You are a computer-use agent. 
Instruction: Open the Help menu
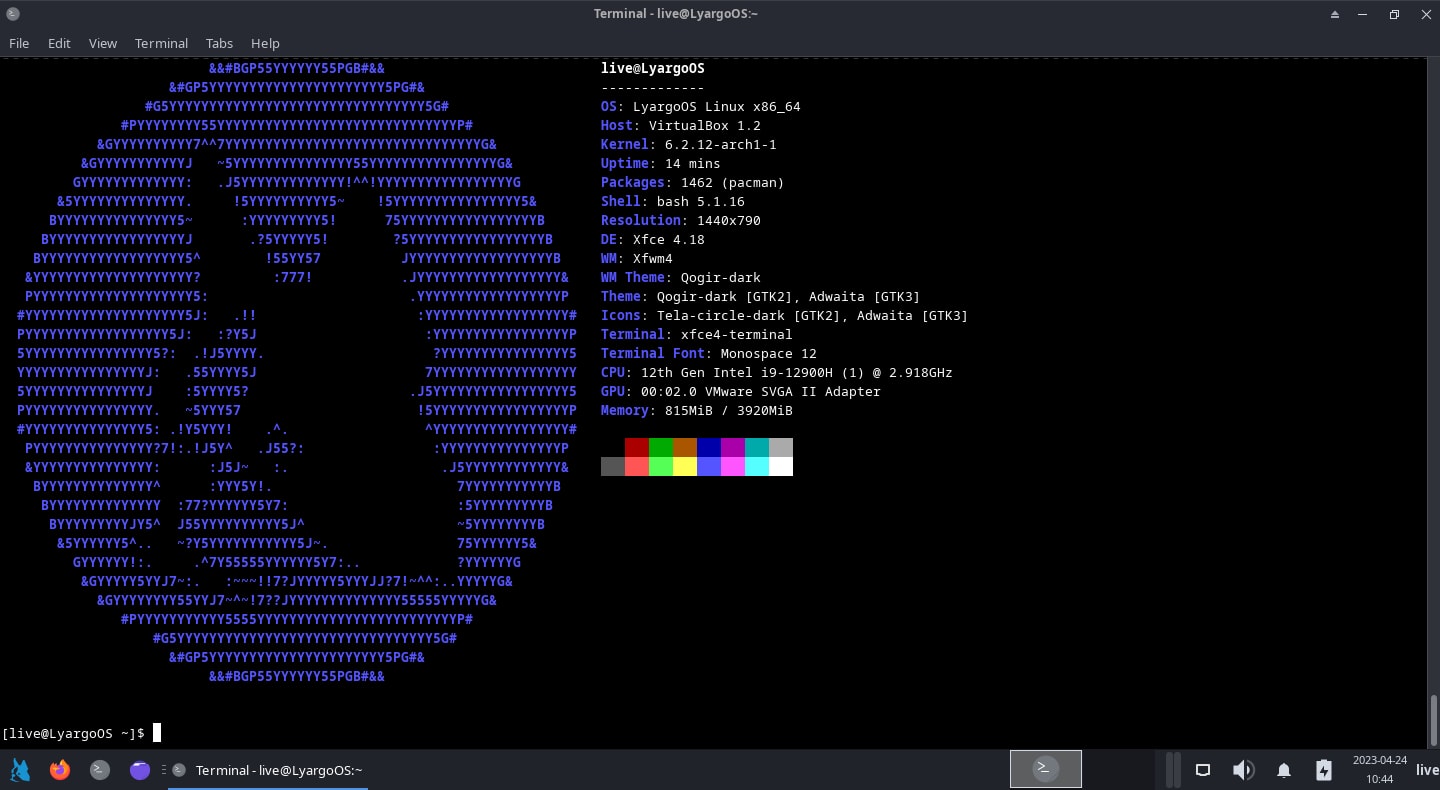point(265,43)
